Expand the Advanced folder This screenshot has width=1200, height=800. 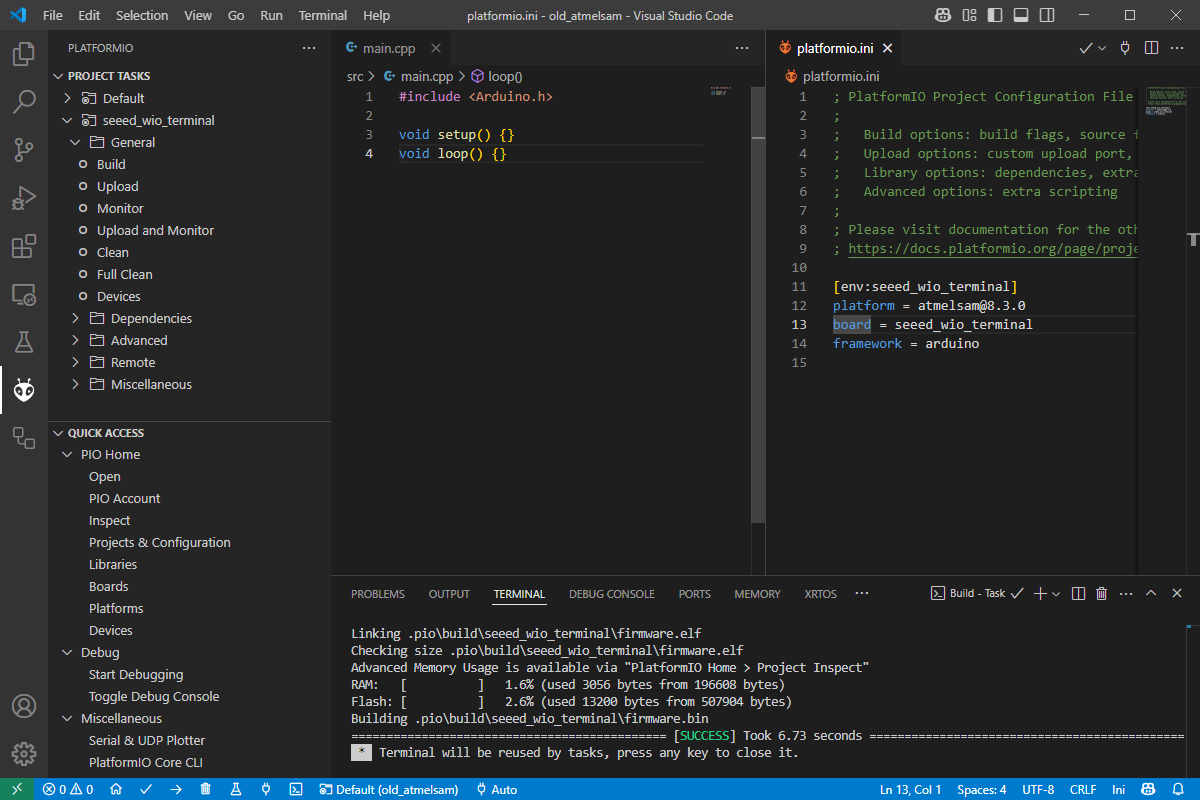(x=75, y=340)
